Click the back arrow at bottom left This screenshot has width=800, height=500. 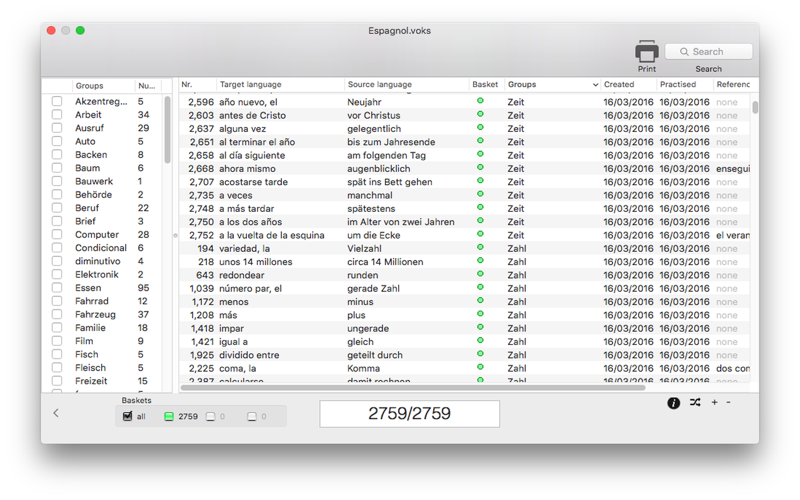coord(56,413)
